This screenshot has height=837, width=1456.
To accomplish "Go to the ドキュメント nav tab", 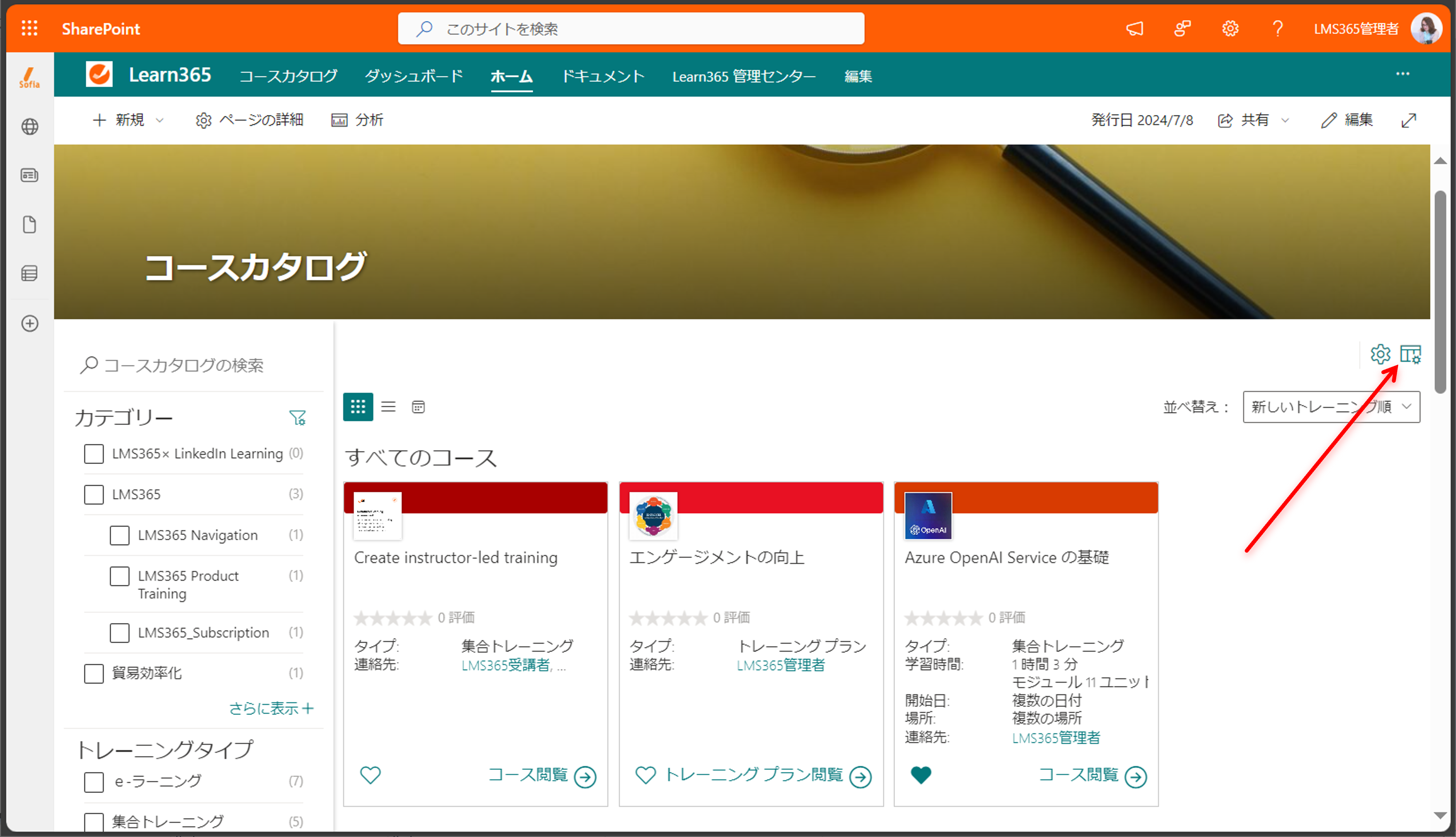I will pos(602,76).
